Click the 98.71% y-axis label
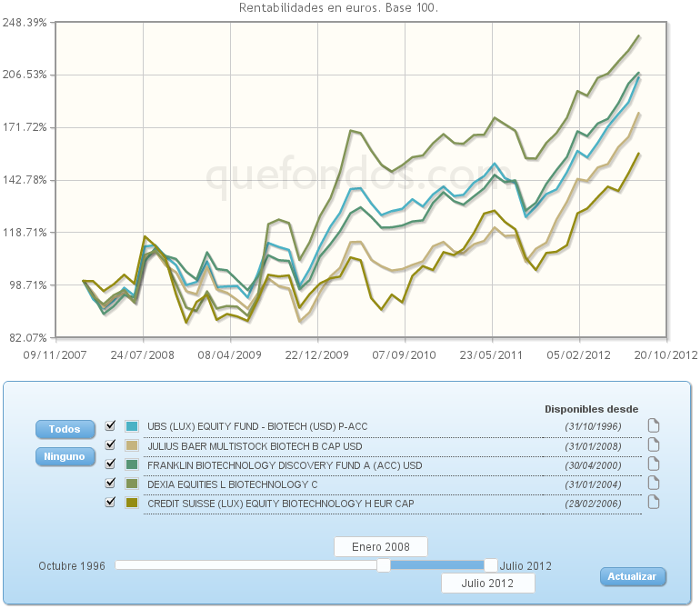The image size is (700, 608). tap(28, 285)
